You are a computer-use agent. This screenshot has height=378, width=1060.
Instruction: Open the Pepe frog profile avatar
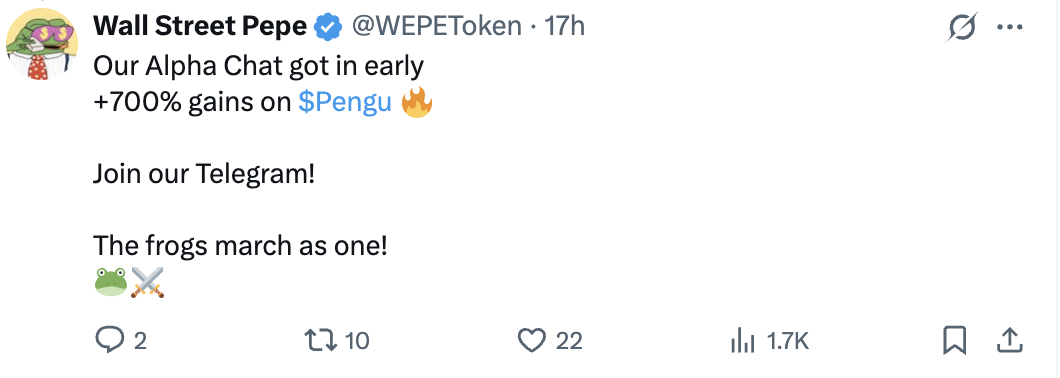pyautogui.click(x=42, y=45)
